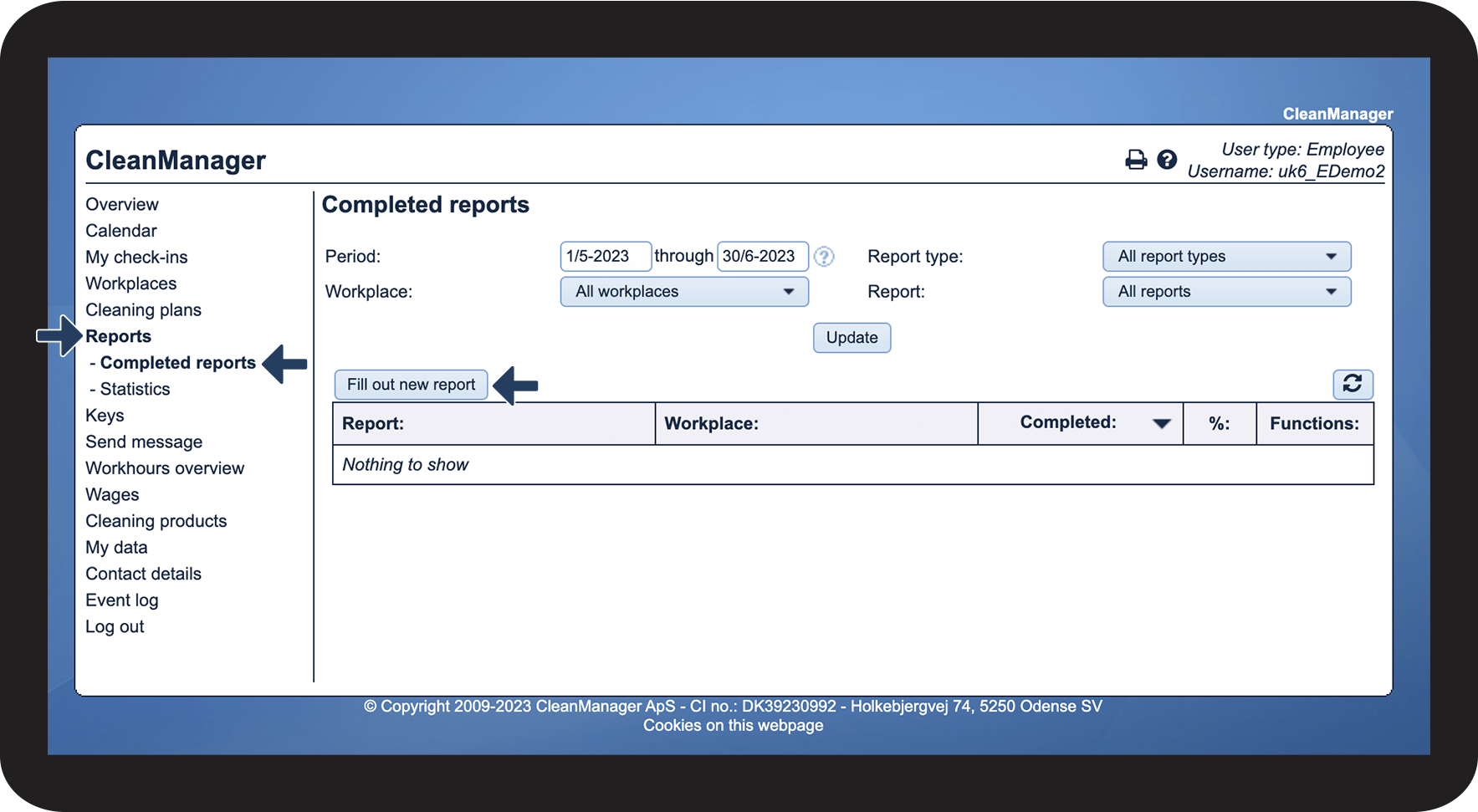This screenshot has width=1478, height=812.
Task: Click the period start date field
Action: coord(605,257)
